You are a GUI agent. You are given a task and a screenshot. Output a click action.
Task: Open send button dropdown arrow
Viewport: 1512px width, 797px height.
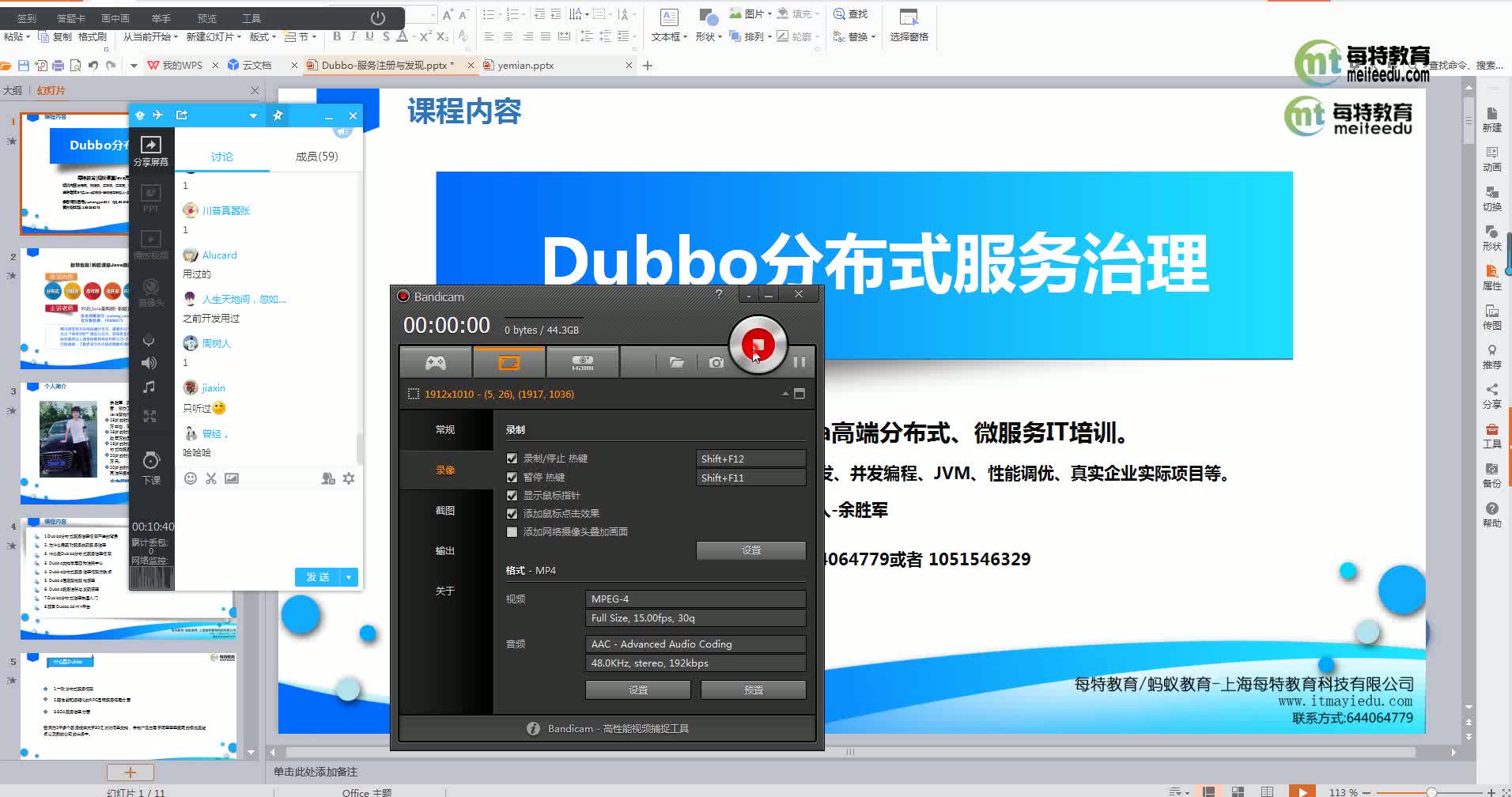click(x=349, y=577)
